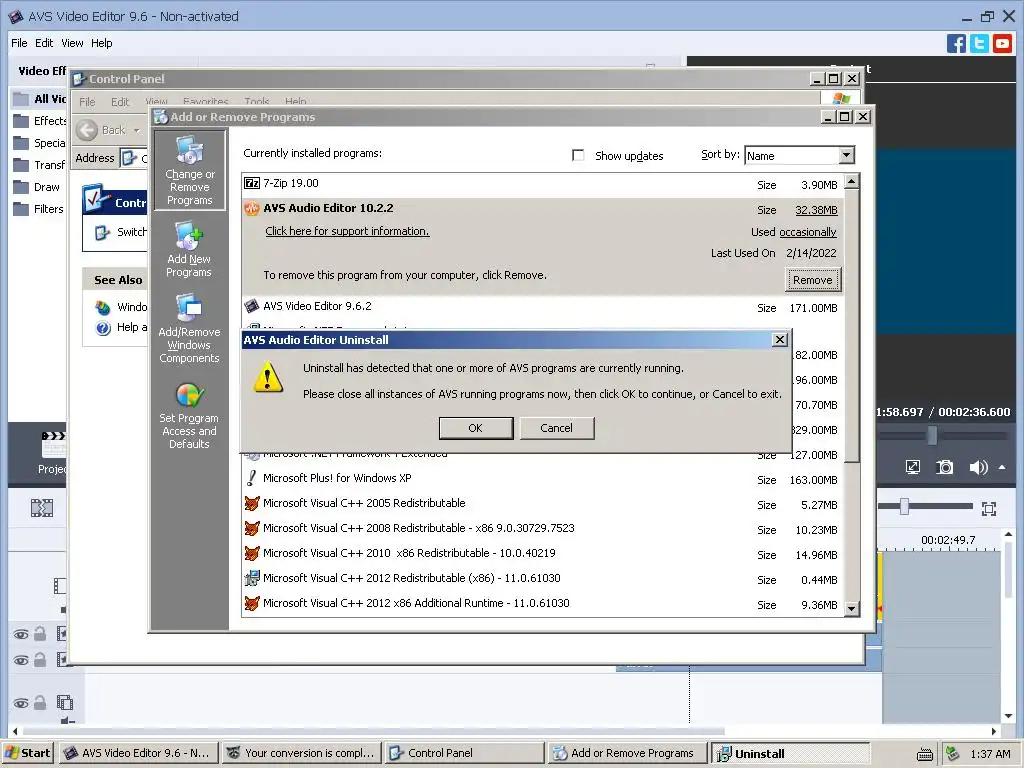1024x768 pixels.
Task: Toggle the Show updates checkbox
Action: click(x=578, y=155)
